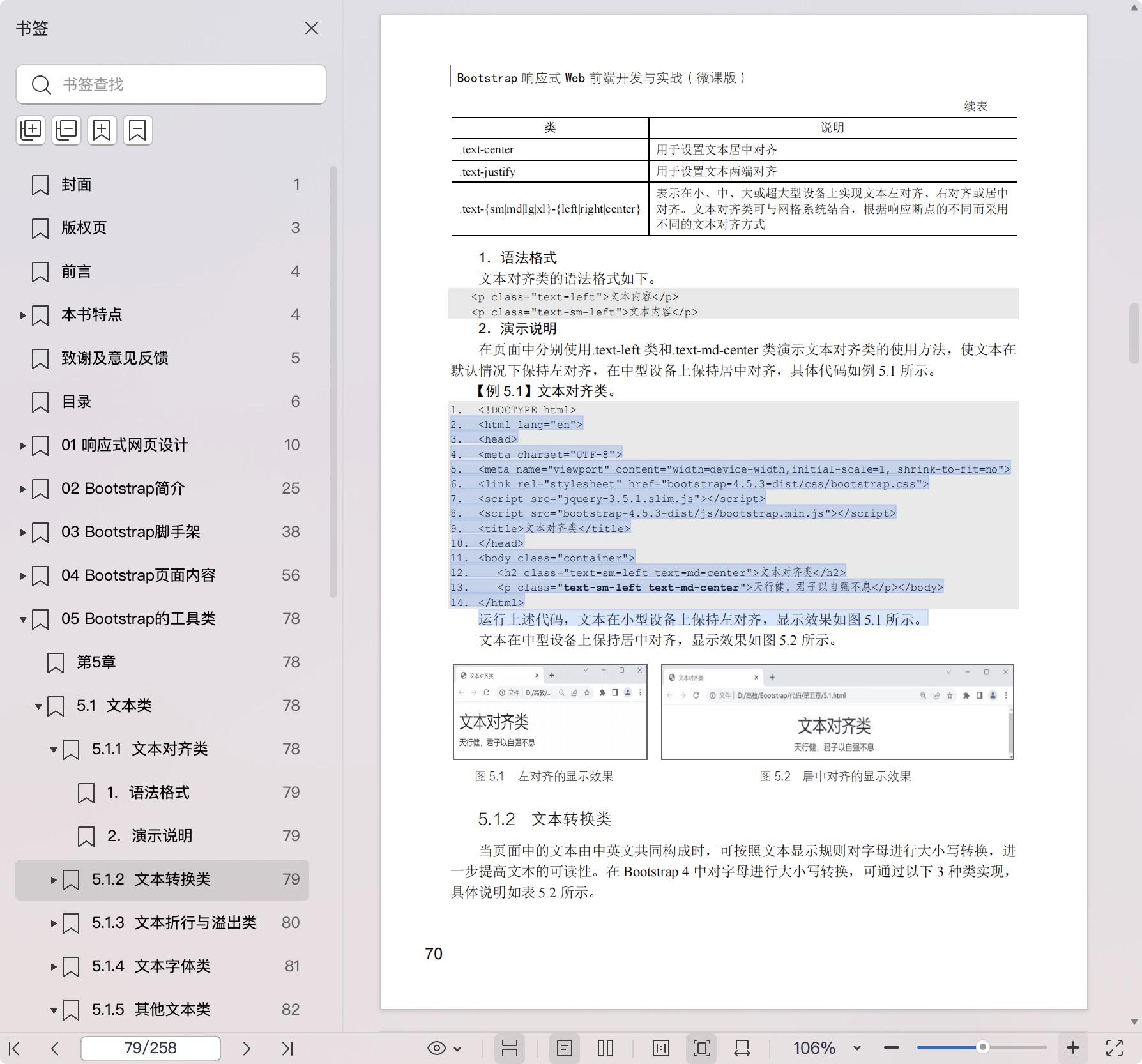Click page number 70 at the bottom of the page
The width and height of the screenshot is (1142, 1064).
click(x=434, y=954)
